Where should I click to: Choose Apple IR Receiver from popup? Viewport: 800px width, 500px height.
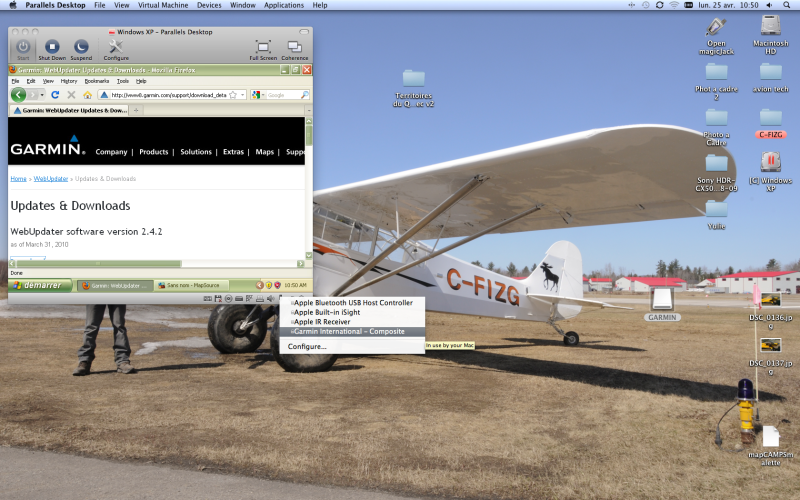pos(352,322)
